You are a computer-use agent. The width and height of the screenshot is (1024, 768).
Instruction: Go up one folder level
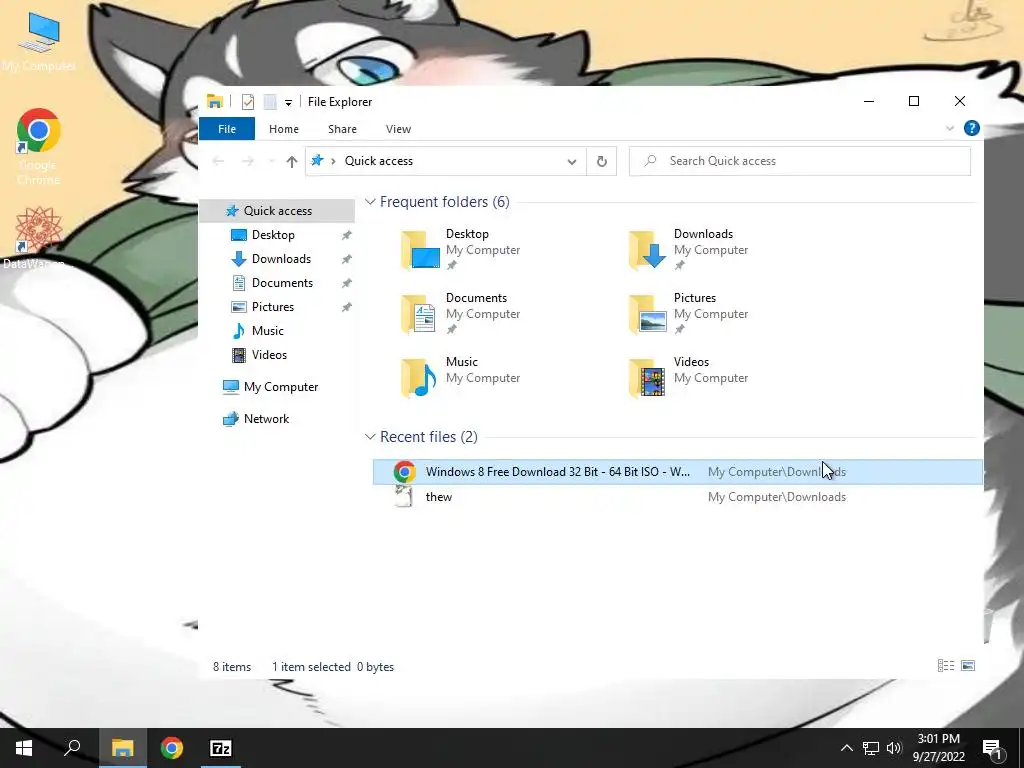tap(292, 161)
